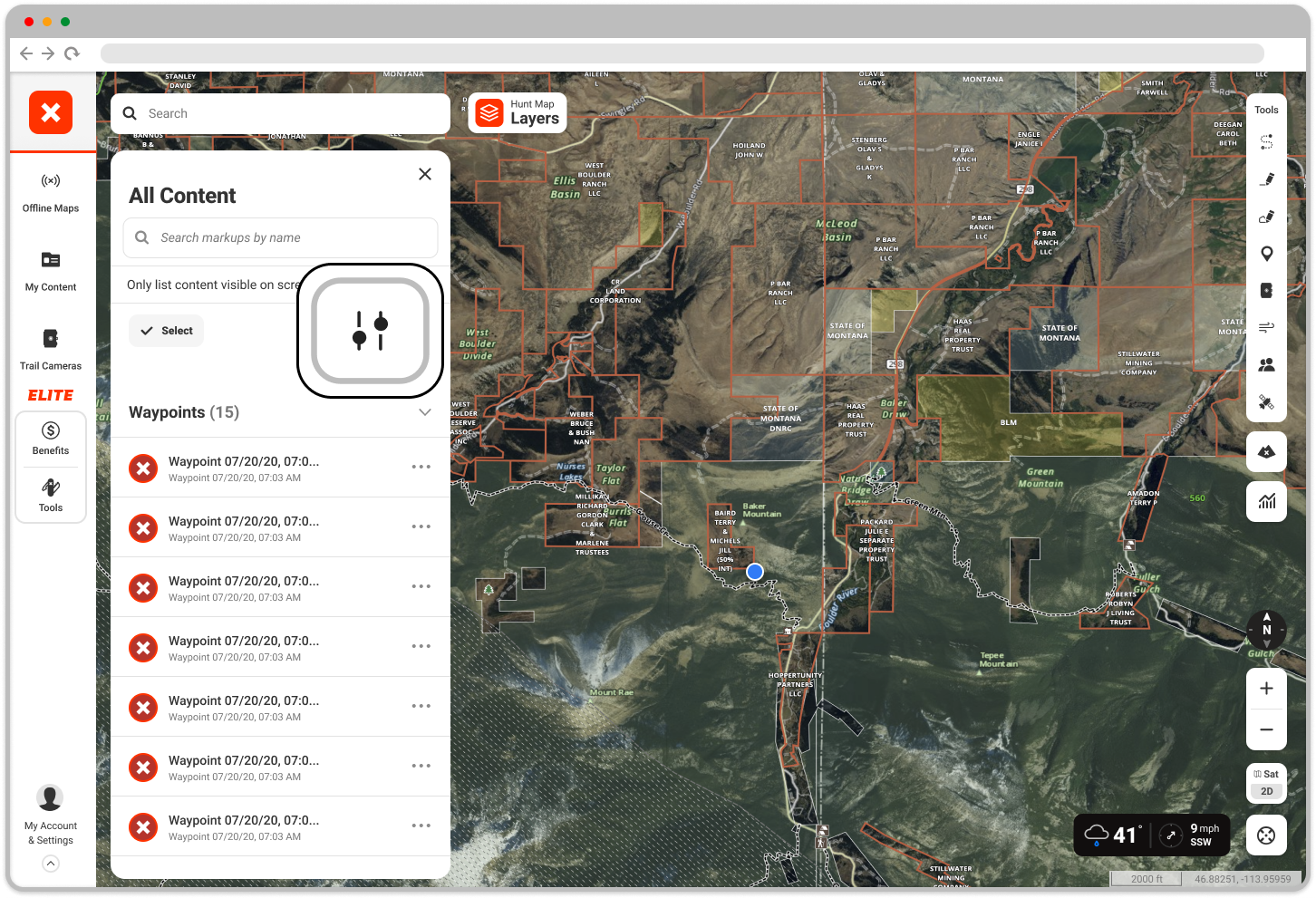This screenshot has width=1316, height=898.
Task: Open the fourth waypoint row
Action: (x=280, y=647)
